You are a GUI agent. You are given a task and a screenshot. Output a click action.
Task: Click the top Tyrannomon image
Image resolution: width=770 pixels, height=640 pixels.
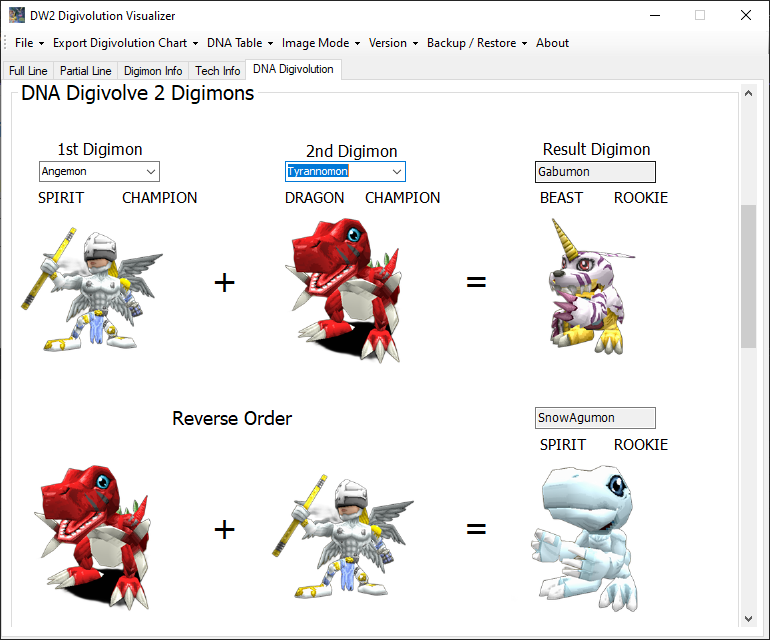tap(344, 290)
